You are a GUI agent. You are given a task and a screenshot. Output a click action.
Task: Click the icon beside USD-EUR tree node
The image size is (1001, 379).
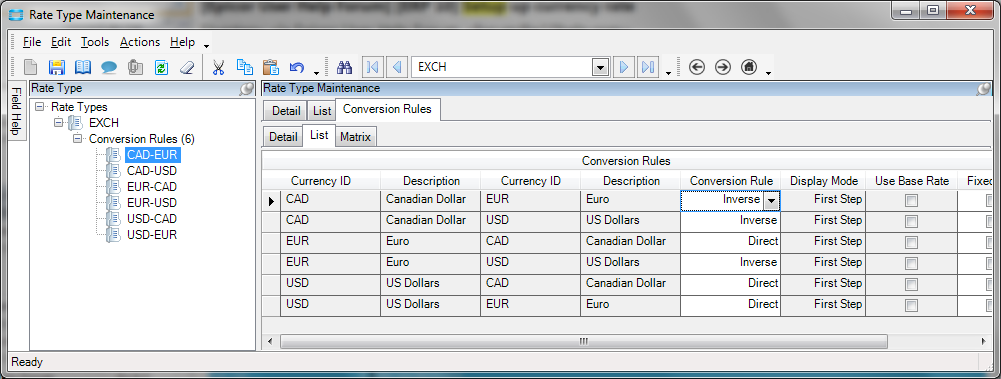pyautogui.click(x=114, y=234)
